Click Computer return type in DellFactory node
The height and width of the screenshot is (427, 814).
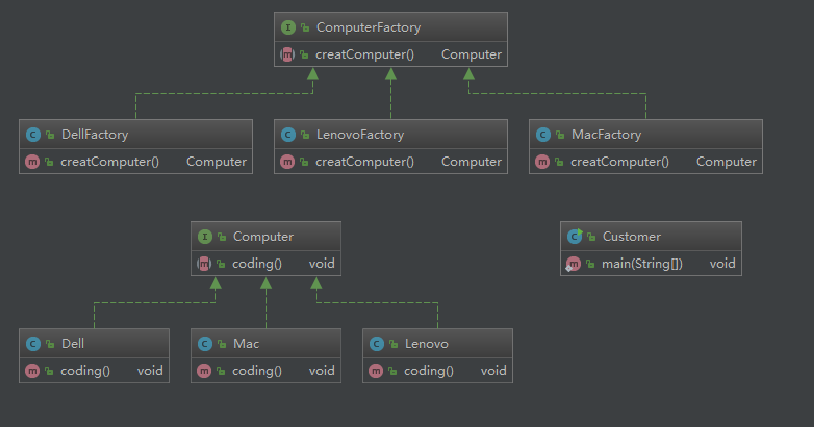pos(216,162)
